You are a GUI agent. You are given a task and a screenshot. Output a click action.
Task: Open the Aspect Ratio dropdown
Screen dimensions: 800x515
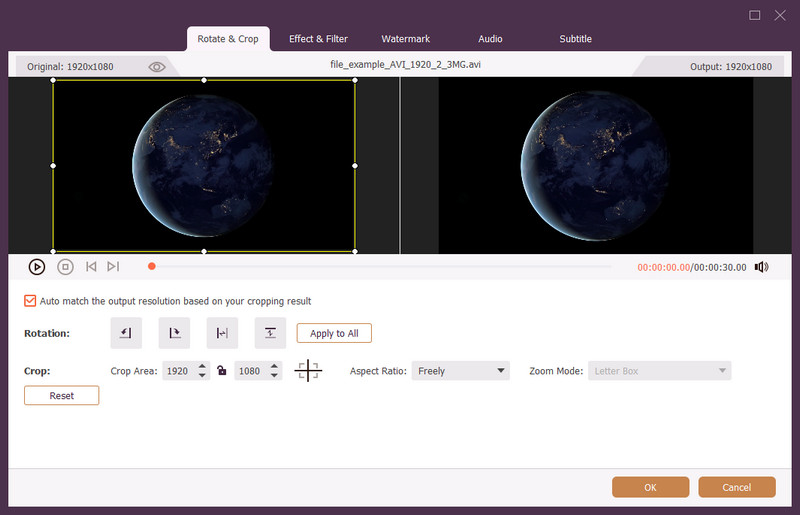461,371
